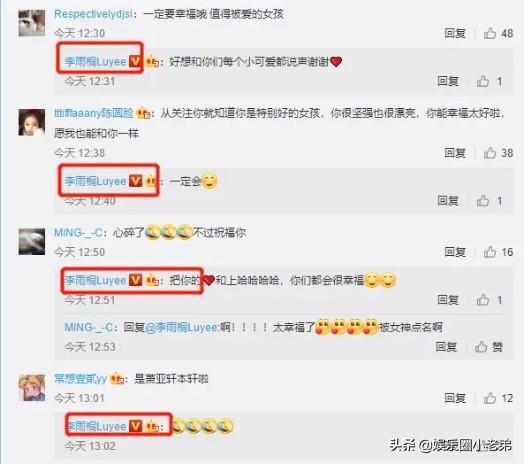The height and width of the screenshot is (464, 524).
Task: Like the Respectivelydjsl comment with 48 likes
Action: coord(490,33)
